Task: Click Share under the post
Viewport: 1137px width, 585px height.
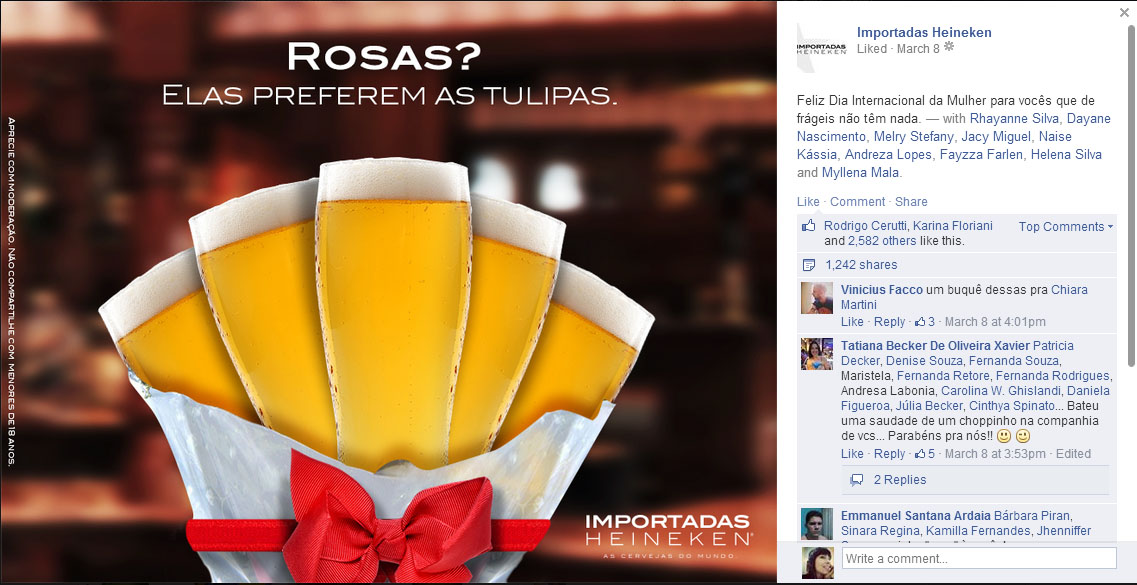Action: pos(911,202)
